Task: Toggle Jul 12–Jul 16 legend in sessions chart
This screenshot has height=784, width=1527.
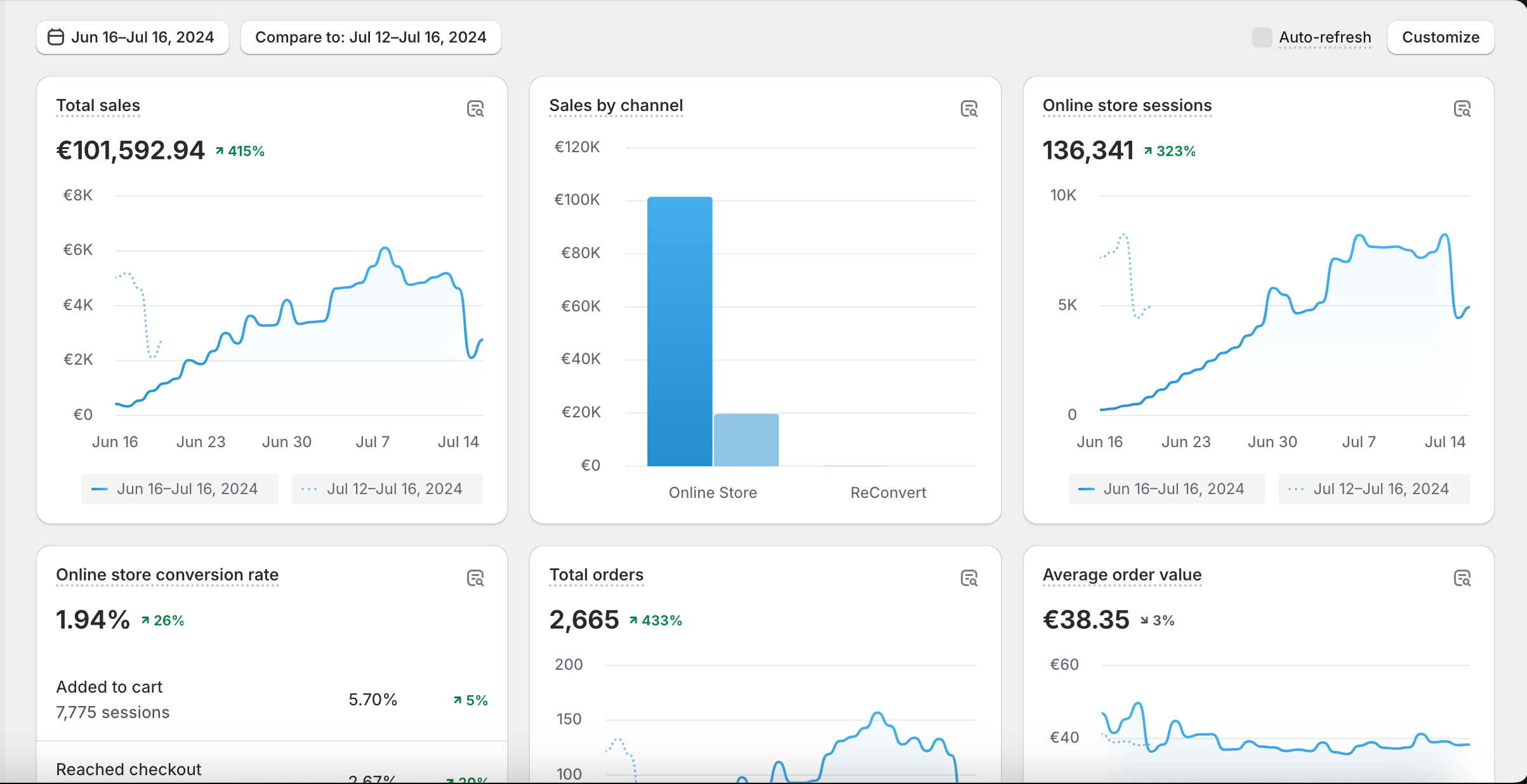Action: [x=1374, y=489]
